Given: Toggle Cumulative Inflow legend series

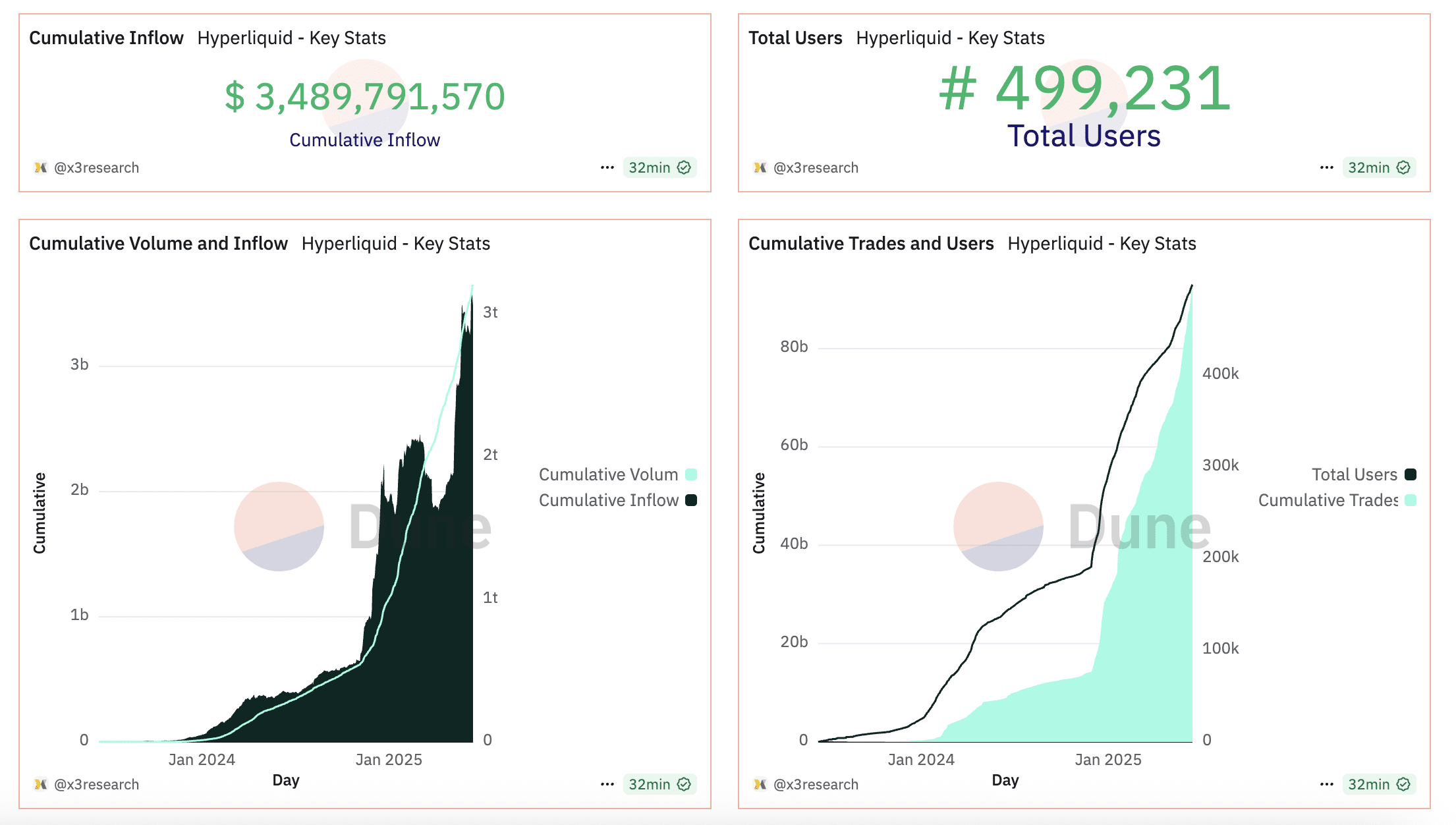Looking at the screenshot, I should [x=617, y=500].
